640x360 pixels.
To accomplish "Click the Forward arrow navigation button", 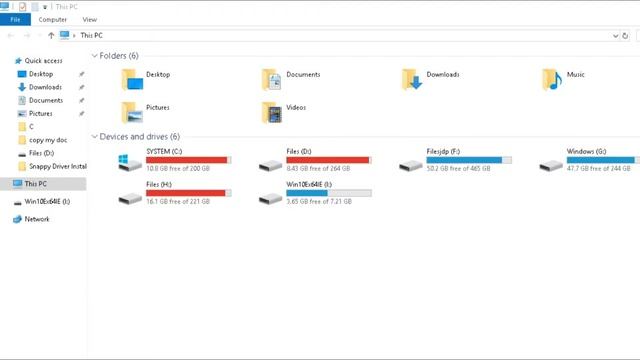I will click(27, 36).
